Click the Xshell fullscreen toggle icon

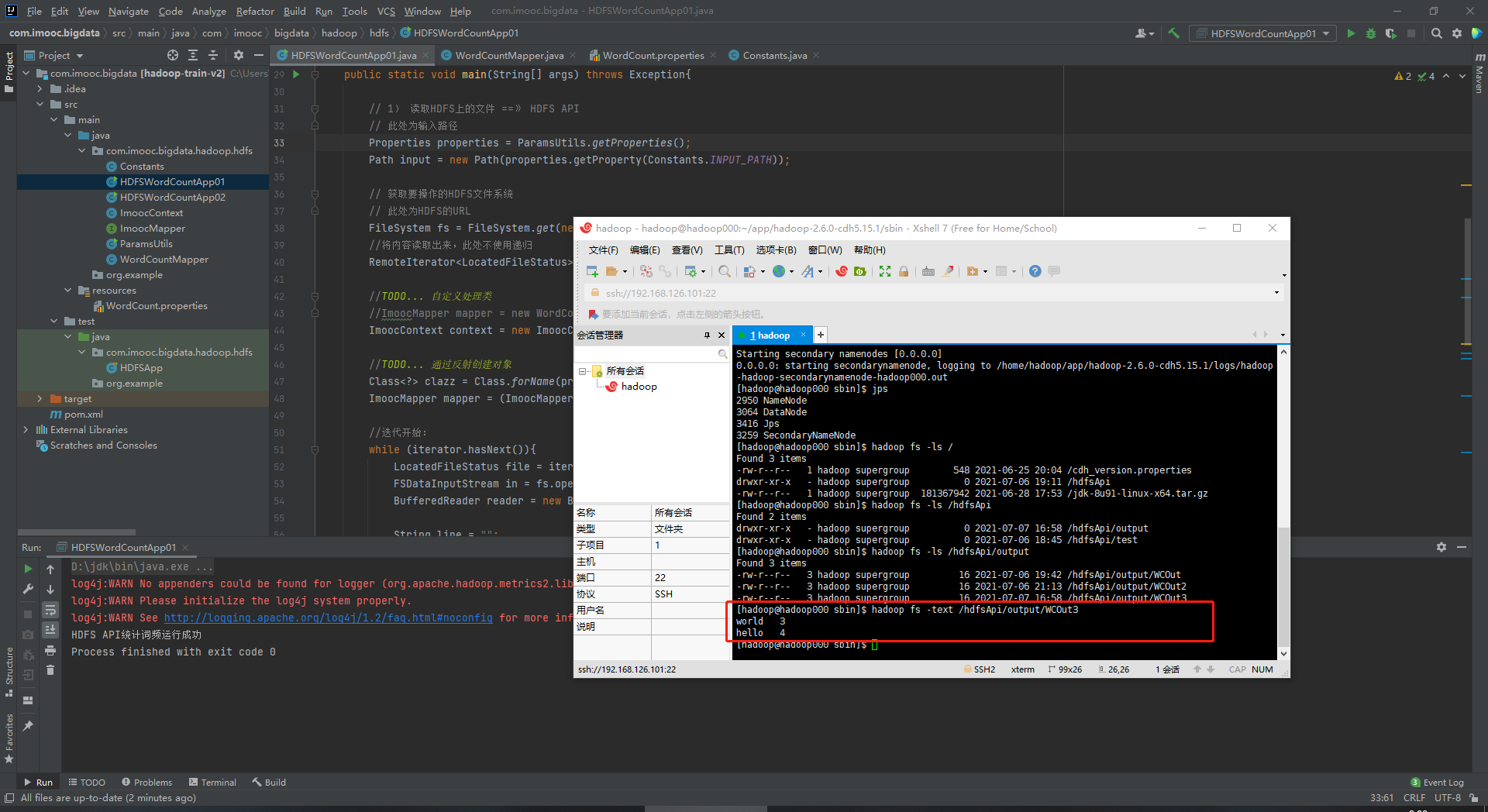pyautogui.click(x=884, y=271)
